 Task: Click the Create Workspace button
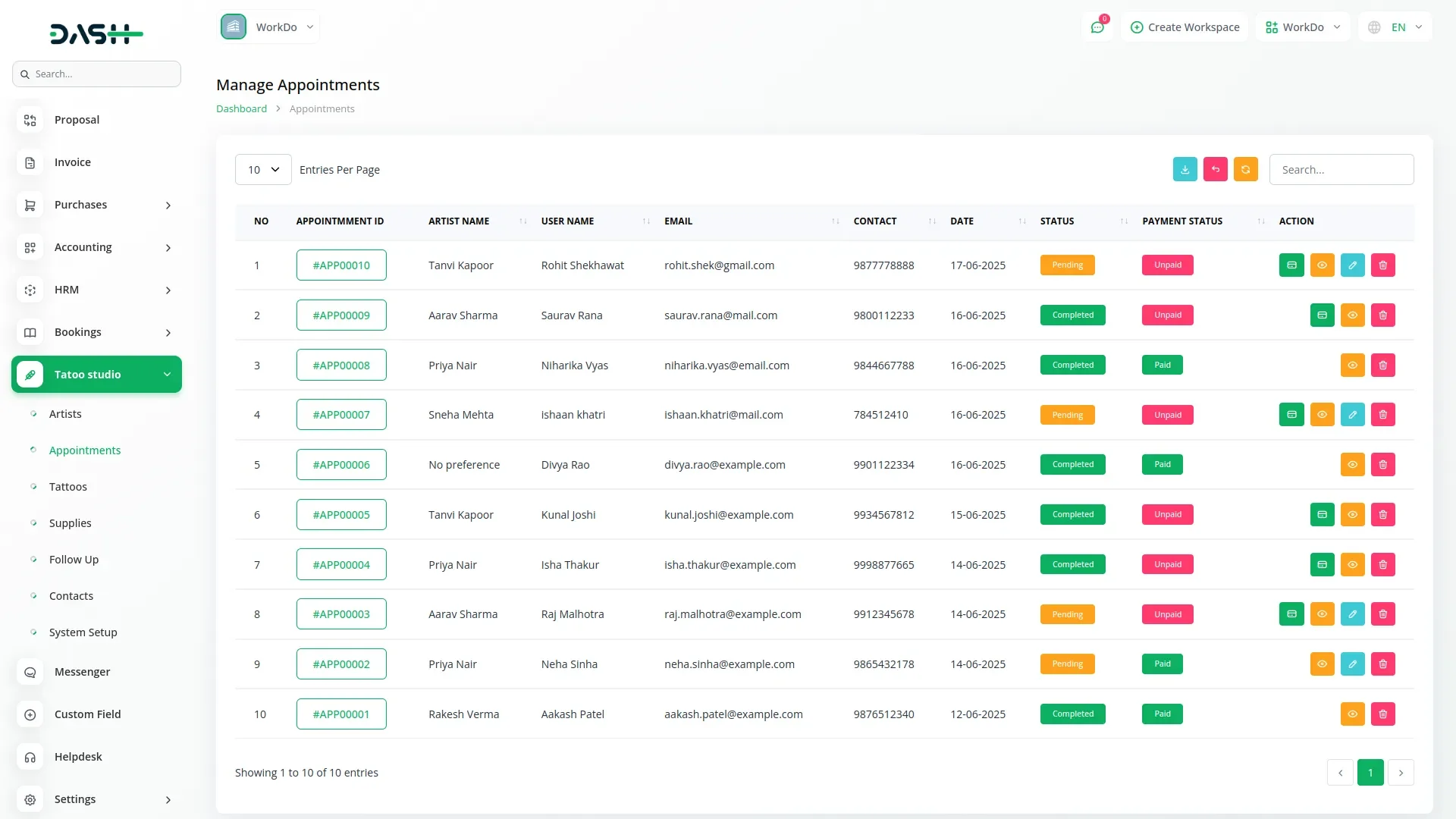[x=1185, y=27]
